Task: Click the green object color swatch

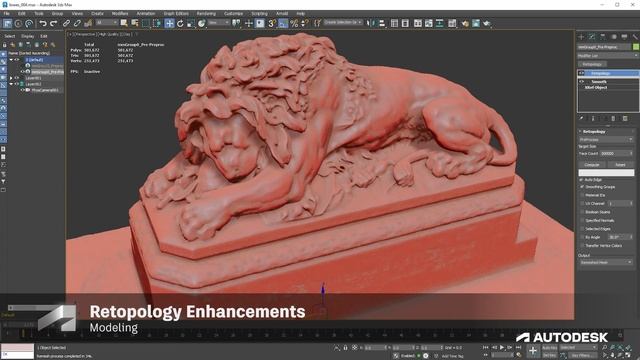Action: (x=636, y=47)
